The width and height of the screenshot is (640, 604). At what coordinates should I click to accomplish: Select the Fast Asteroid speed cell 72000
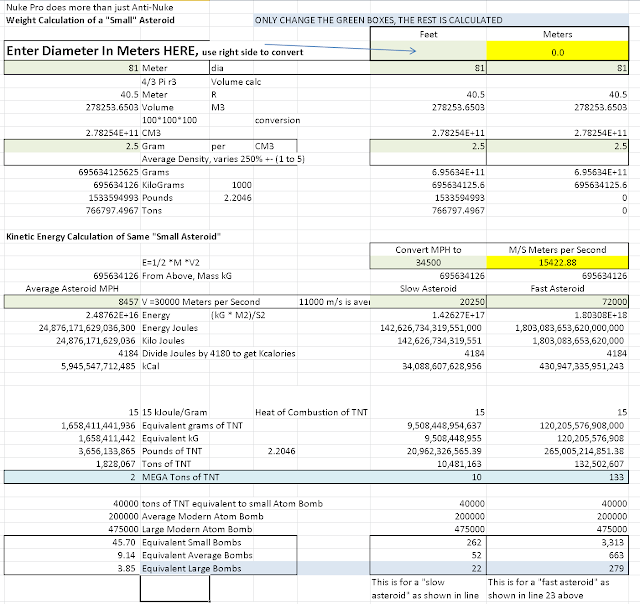click(557, 302)
